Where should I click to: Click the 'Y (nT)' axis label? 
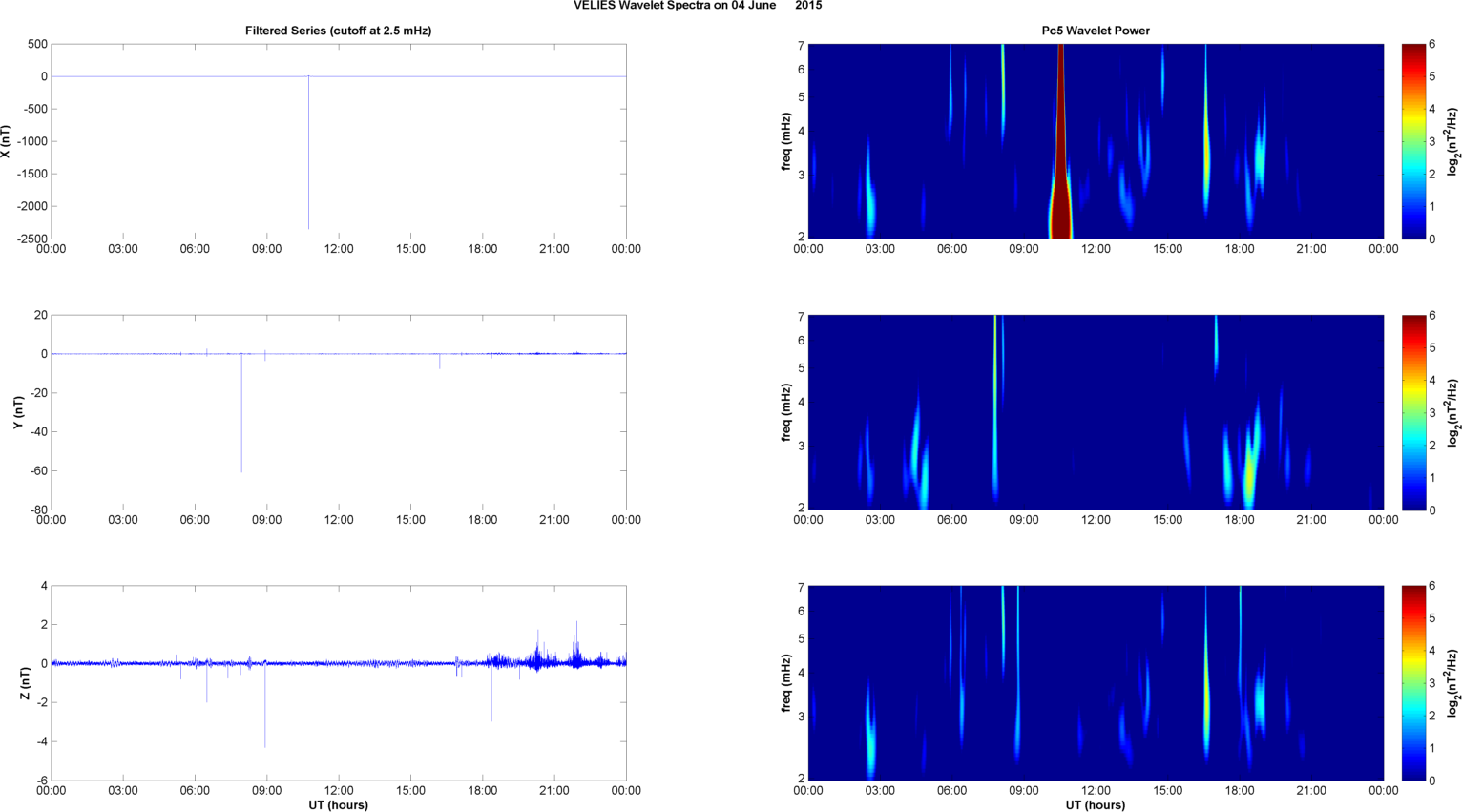point(19,412)
